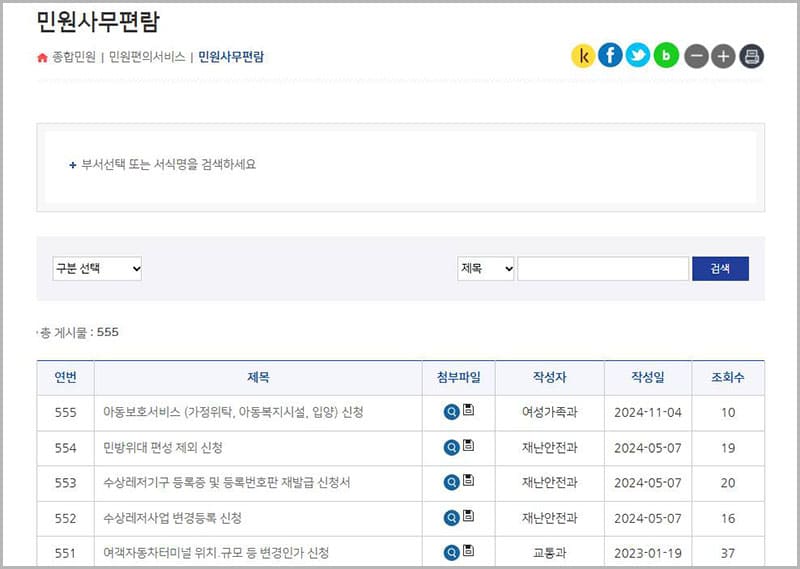Preview attachment for row 555
The image size is (800, 569).
coord(451,412)
